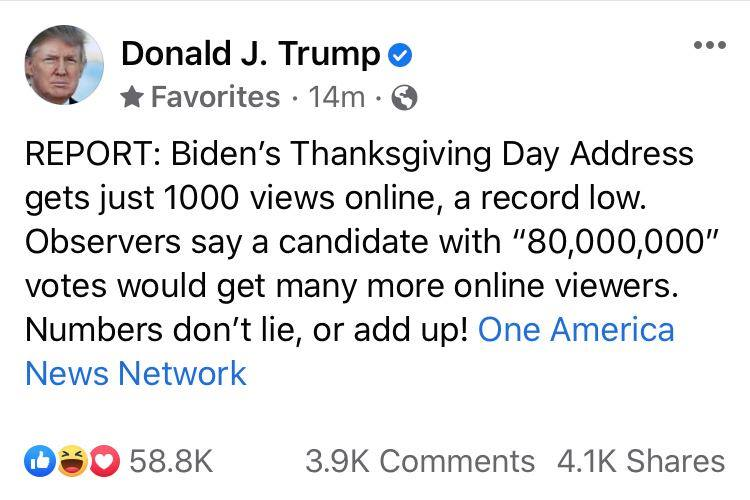The image size is (750, 500).
Task: Follow the One America News Network link
Action: 350,351
